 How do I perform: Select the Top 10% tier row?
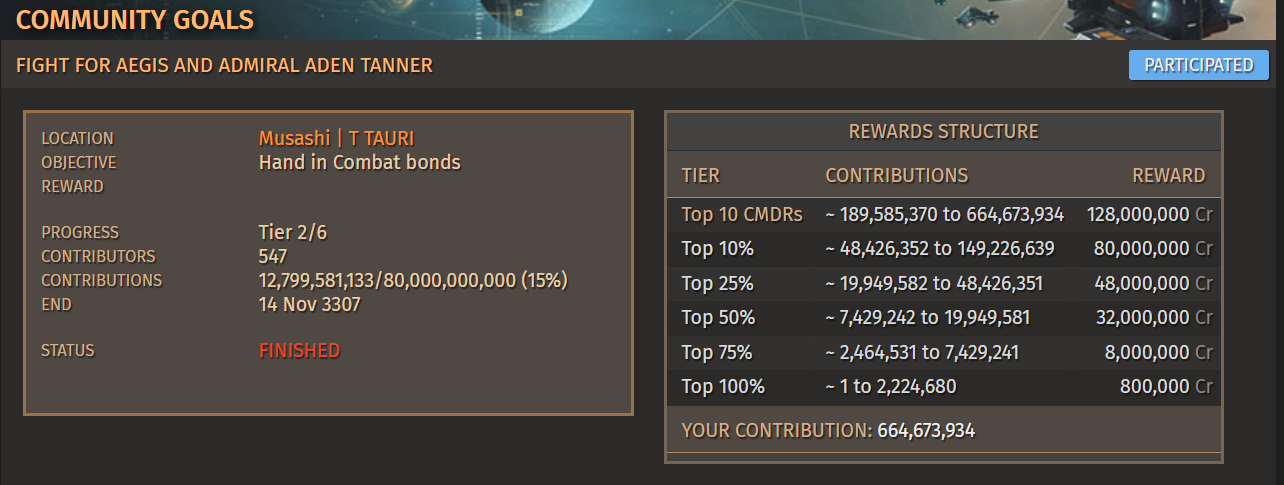pos(944,249)
